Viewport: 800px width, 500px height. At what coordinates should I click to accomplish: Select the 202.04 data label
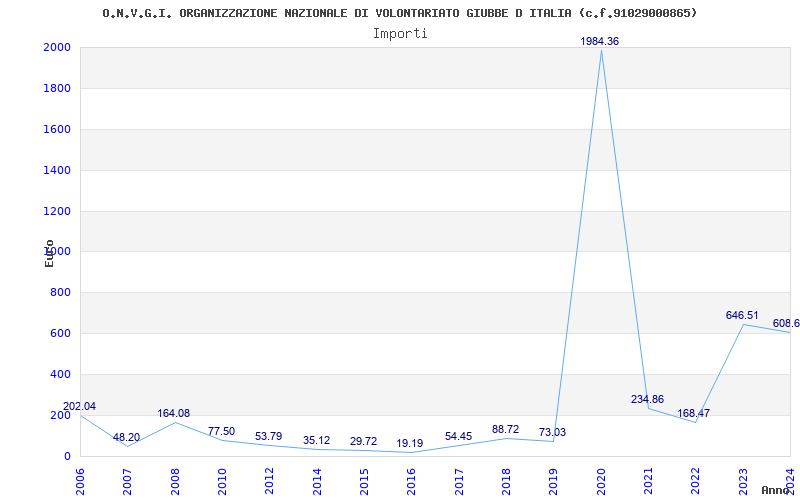[x=80, y=406]
